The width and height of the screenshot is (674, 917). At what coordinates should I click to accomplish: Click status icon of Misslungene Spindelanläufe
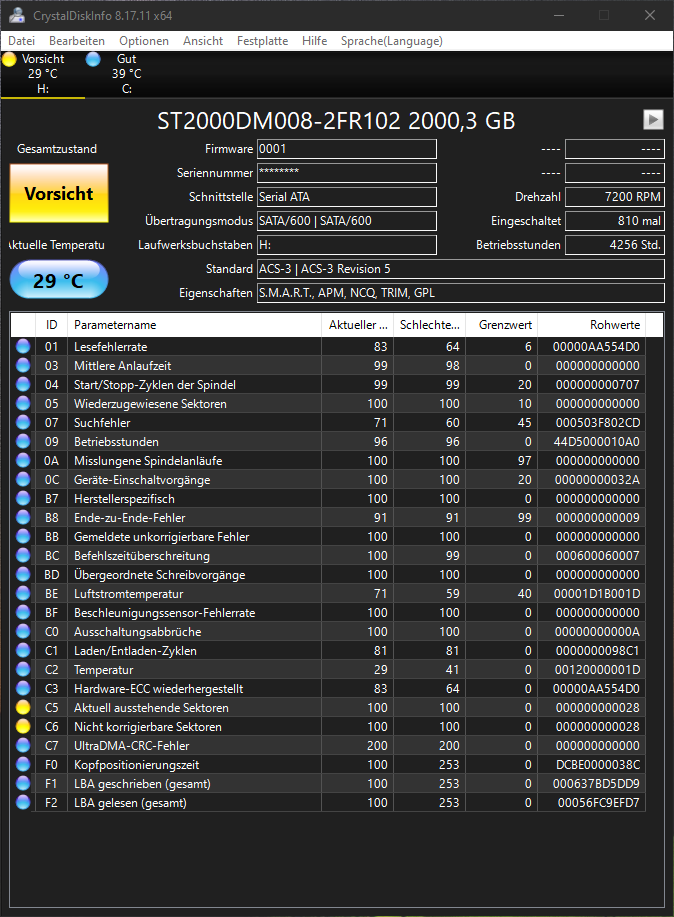(x=23, y=460)
